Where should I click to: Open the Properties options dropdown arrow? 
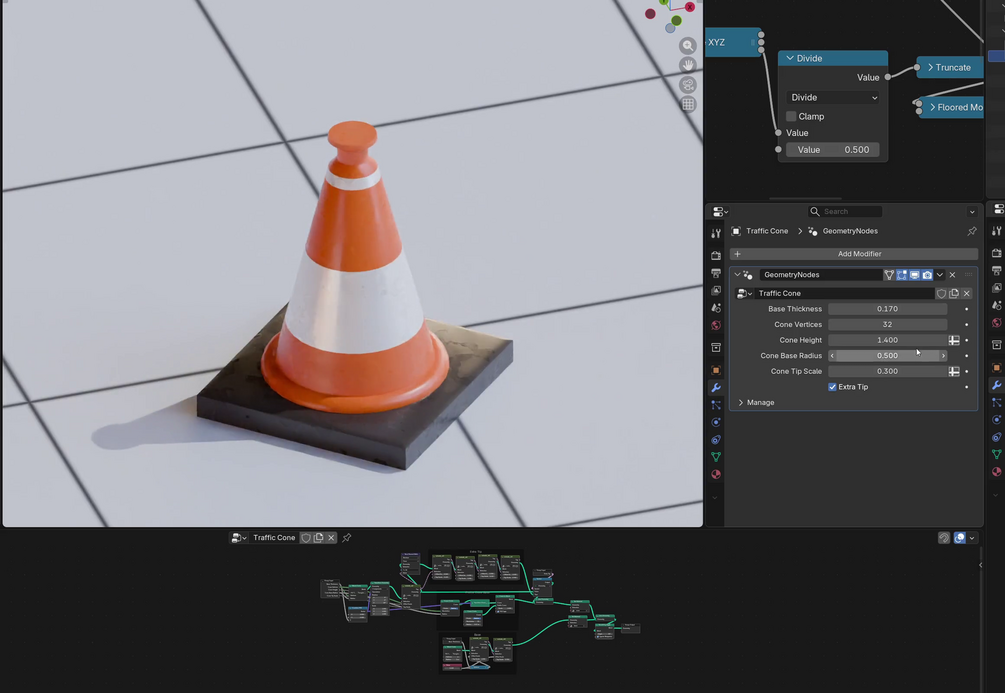pos(972,212)
